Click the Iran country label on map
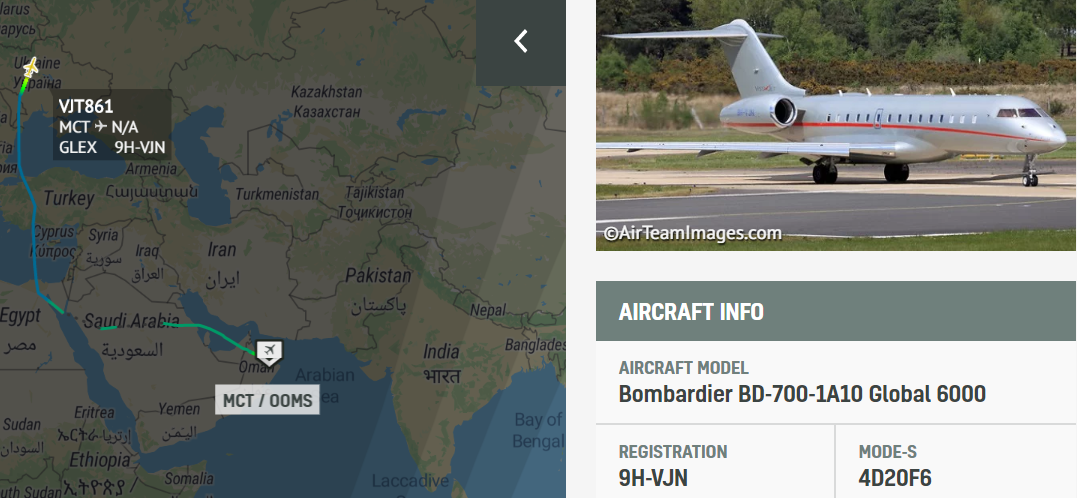This screenshot has height=498, width=1077. point(222,249)
